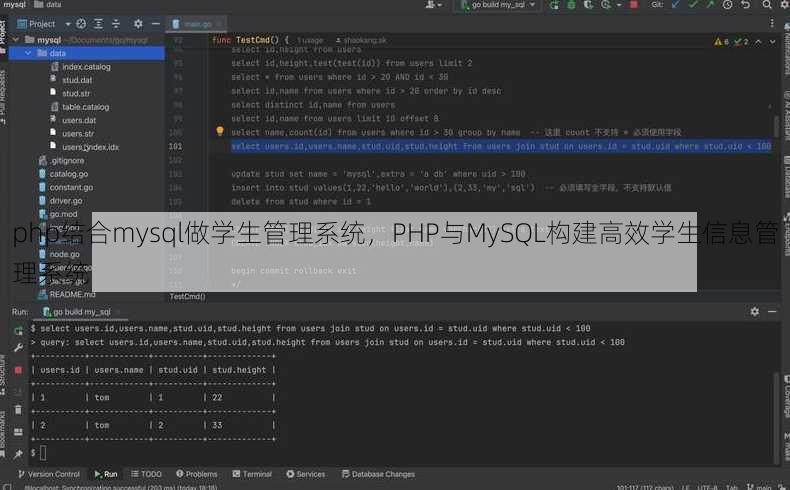Click trash Clear All icon in Run panel
The height and width of the screenshot is (490, 790).
[19, 410]
